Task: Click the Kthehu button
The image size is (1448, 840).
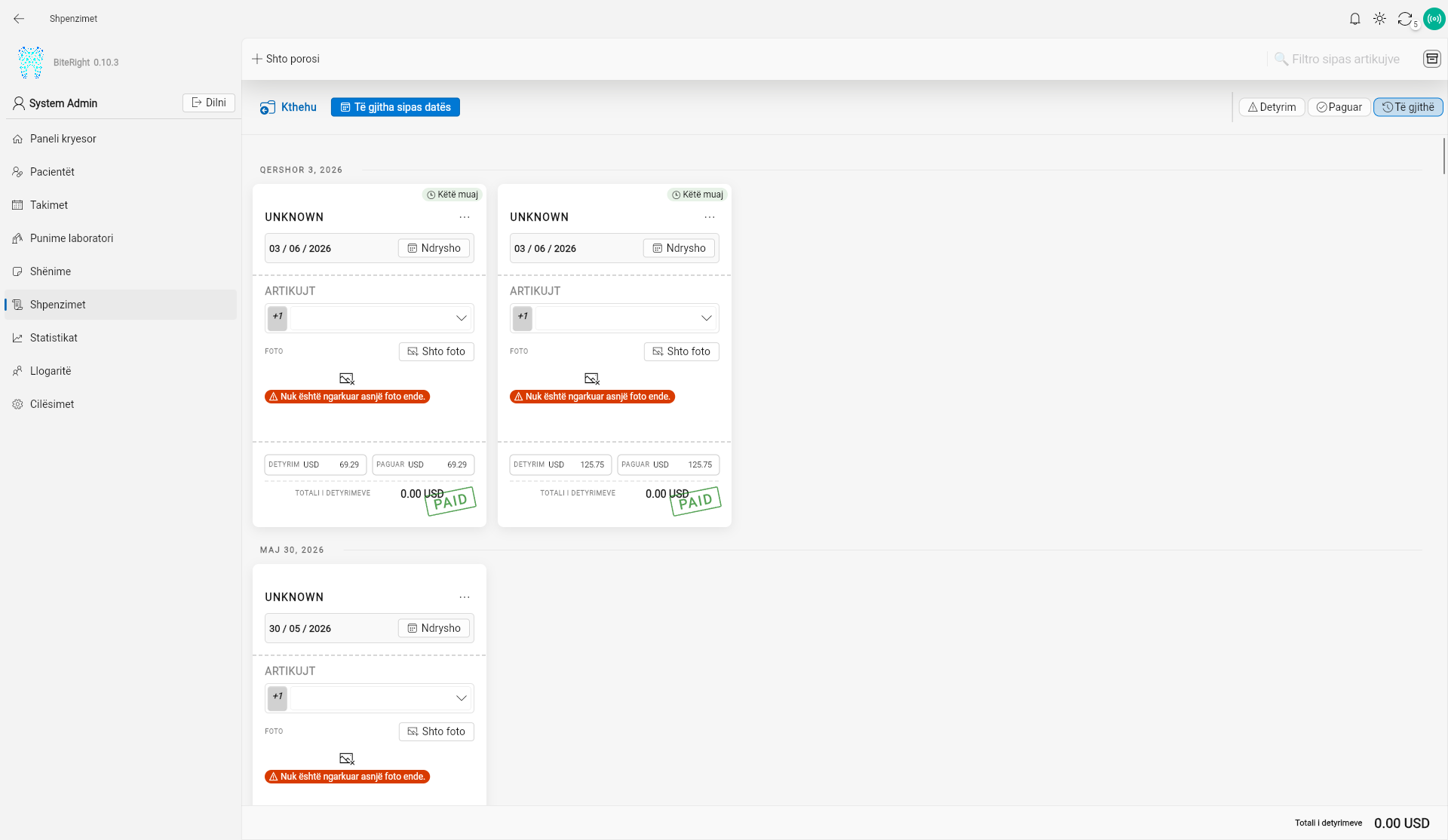Action: tap(289, 107)
